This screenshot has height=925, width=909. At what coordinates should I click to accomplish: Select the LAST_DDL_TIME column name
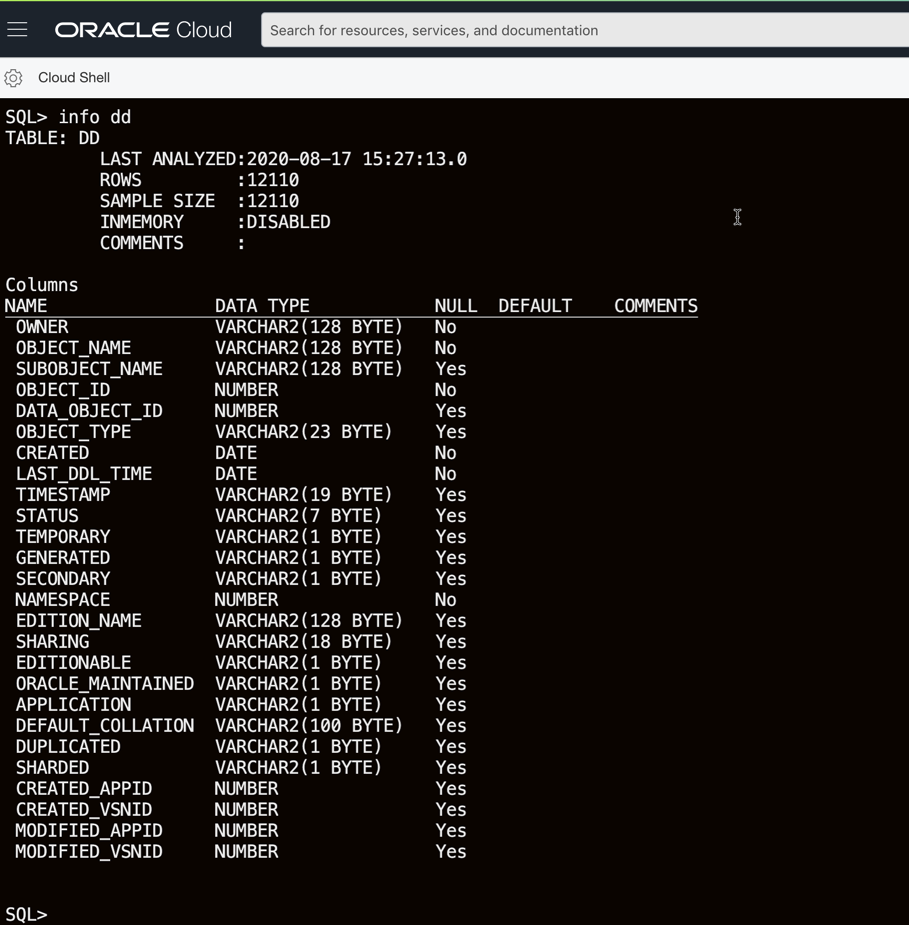pyautogui.click(x=84, y=474)
